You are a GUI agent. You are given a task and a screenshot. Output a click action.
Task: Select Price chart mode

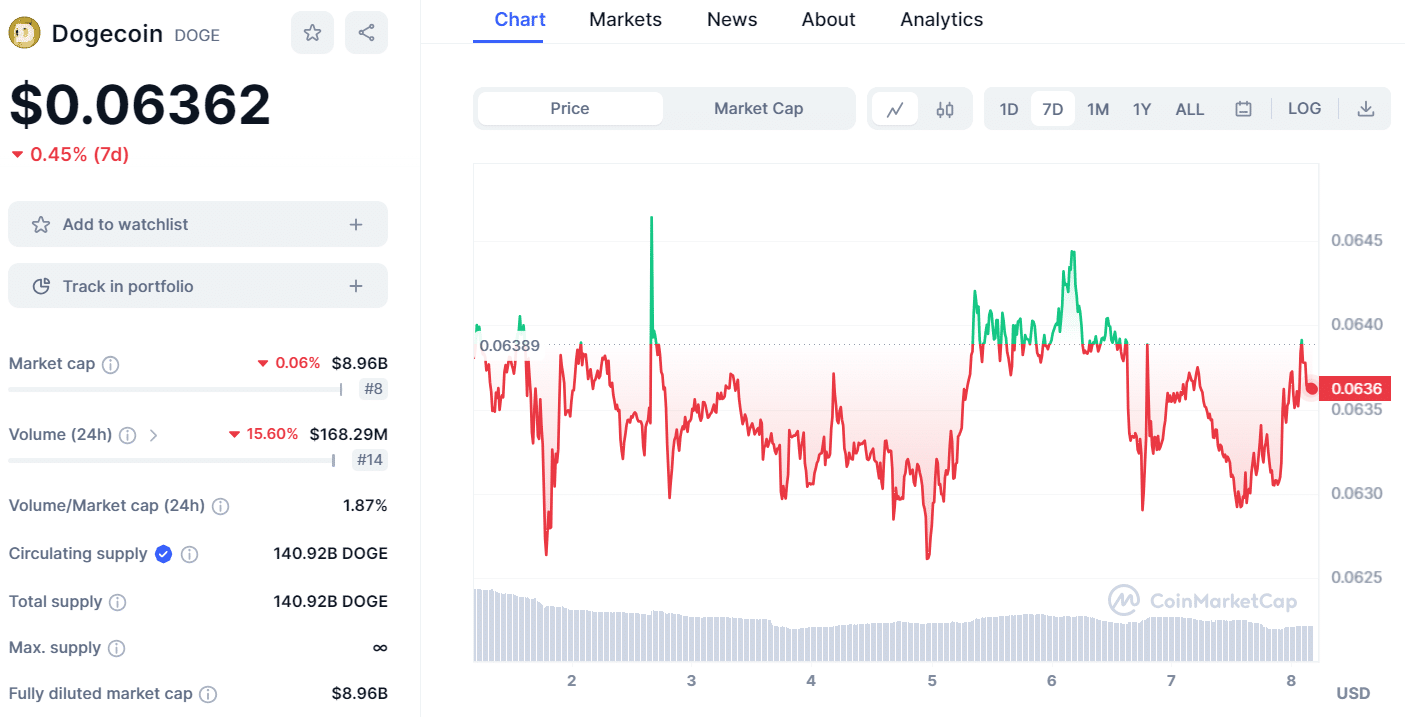[x=570, y=109]
